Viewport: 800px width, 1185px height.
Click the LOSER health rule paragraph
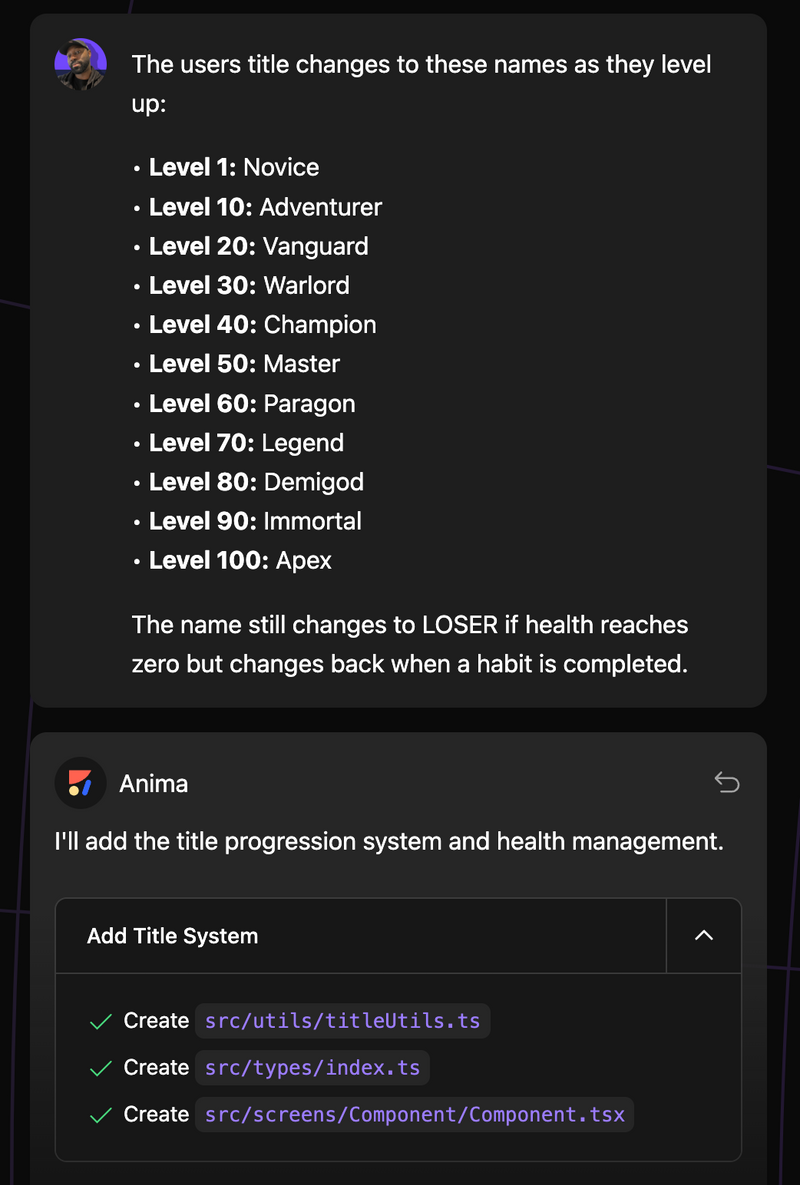[410, 644]
